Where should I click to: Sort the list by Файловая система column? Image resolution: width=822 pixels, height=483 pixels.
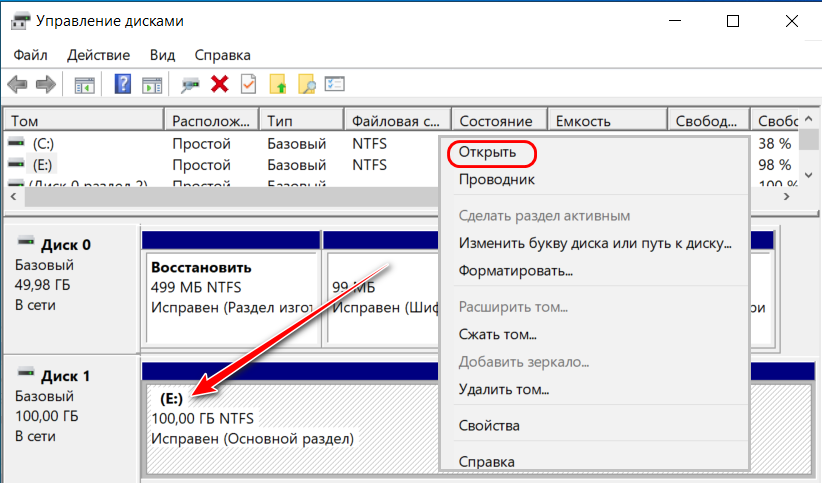[x=395, y=121]
